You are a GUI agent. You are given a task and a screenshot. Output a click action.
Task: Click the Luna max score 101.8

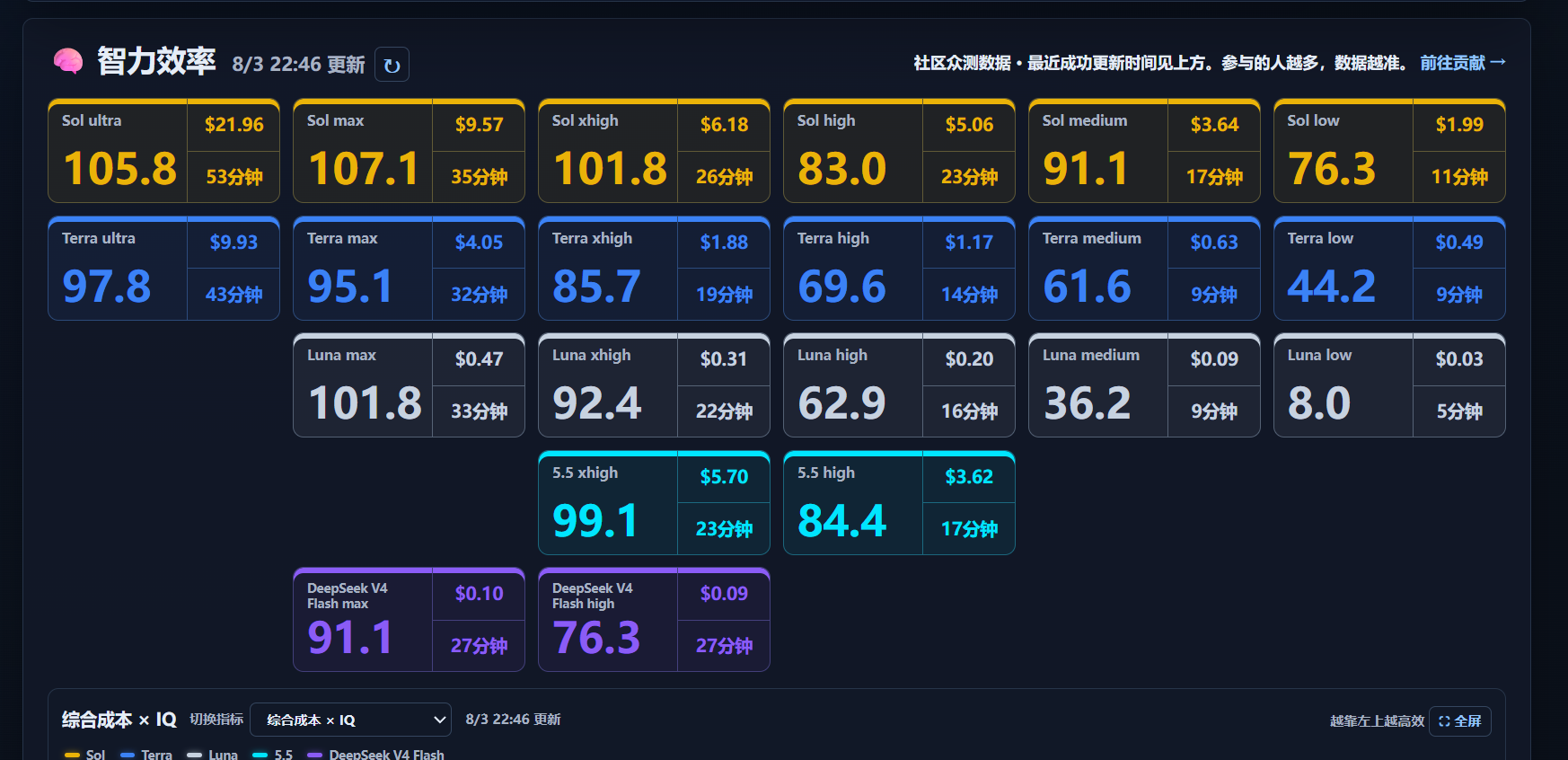[x=365, y=403]
